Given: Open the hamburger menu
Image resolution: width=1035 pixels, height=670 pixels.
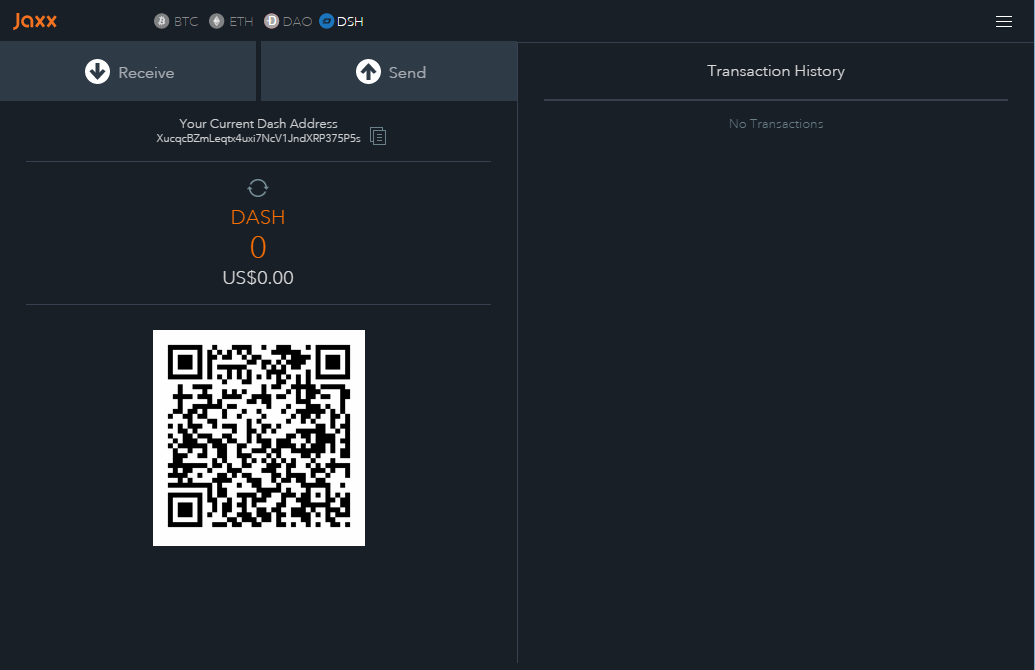Looking at the screenshot, I should click(1003, 22).
